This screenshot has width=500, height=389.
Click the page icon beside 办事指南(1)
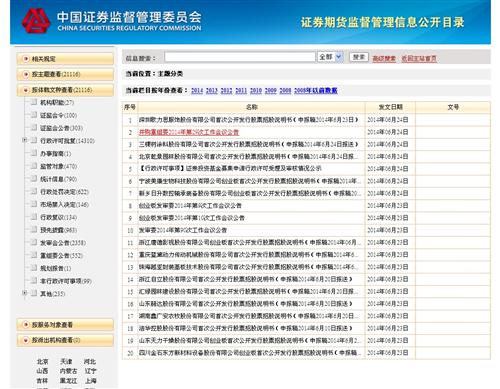point(34,153)
